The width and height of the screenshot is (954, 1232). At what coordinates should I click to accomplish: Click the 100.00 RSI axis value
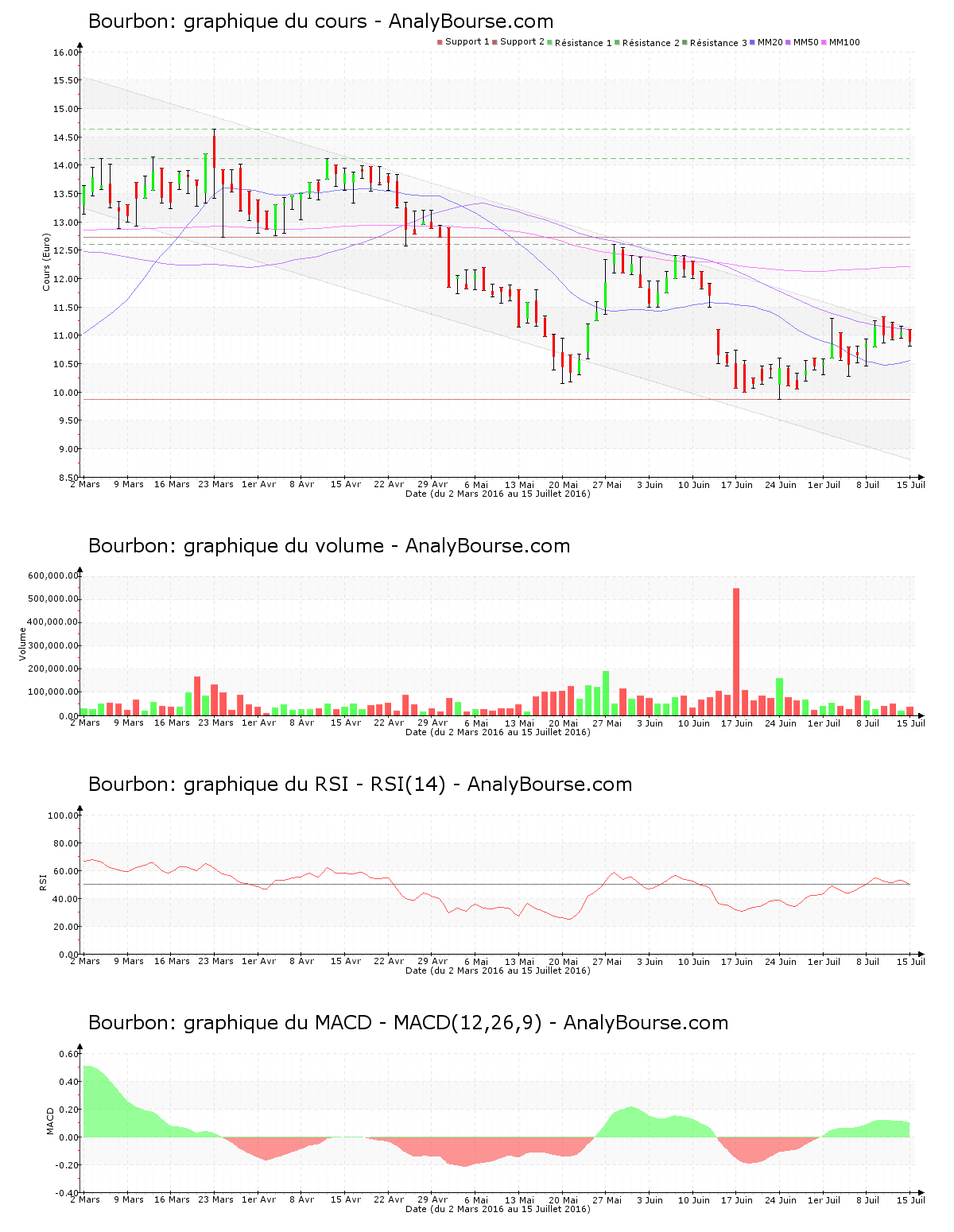64,816
